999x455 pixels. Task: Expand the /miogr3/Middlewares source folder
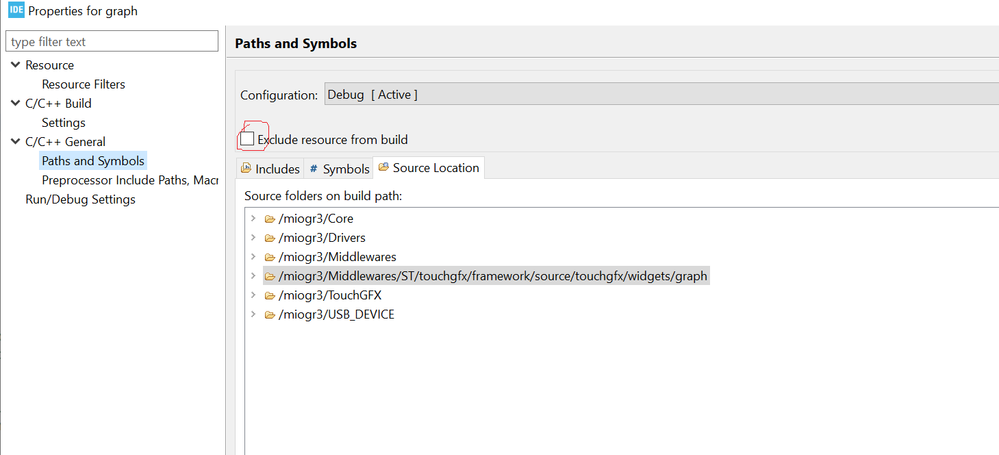(253, 257)
